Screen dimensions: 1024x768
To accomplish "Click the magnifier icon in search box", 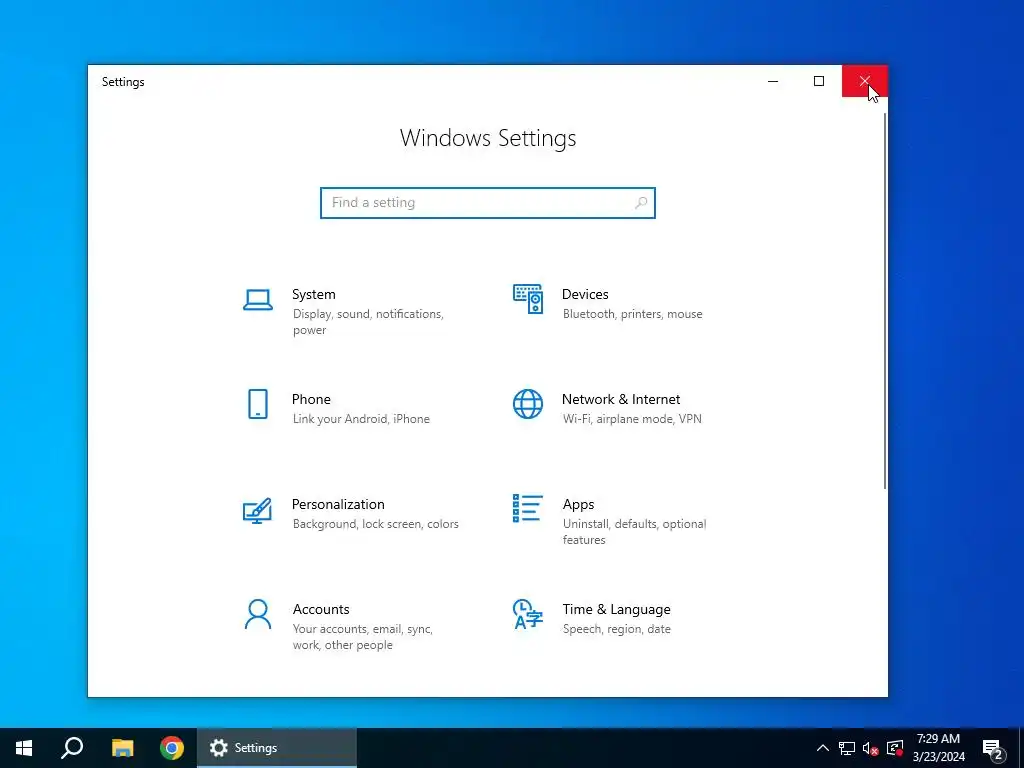I will [x=641, y=202].
